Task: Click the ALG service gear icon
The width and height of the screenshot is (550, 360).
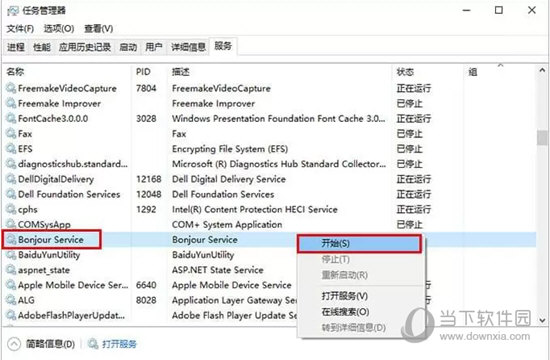Action: click(x=11, y=300)
